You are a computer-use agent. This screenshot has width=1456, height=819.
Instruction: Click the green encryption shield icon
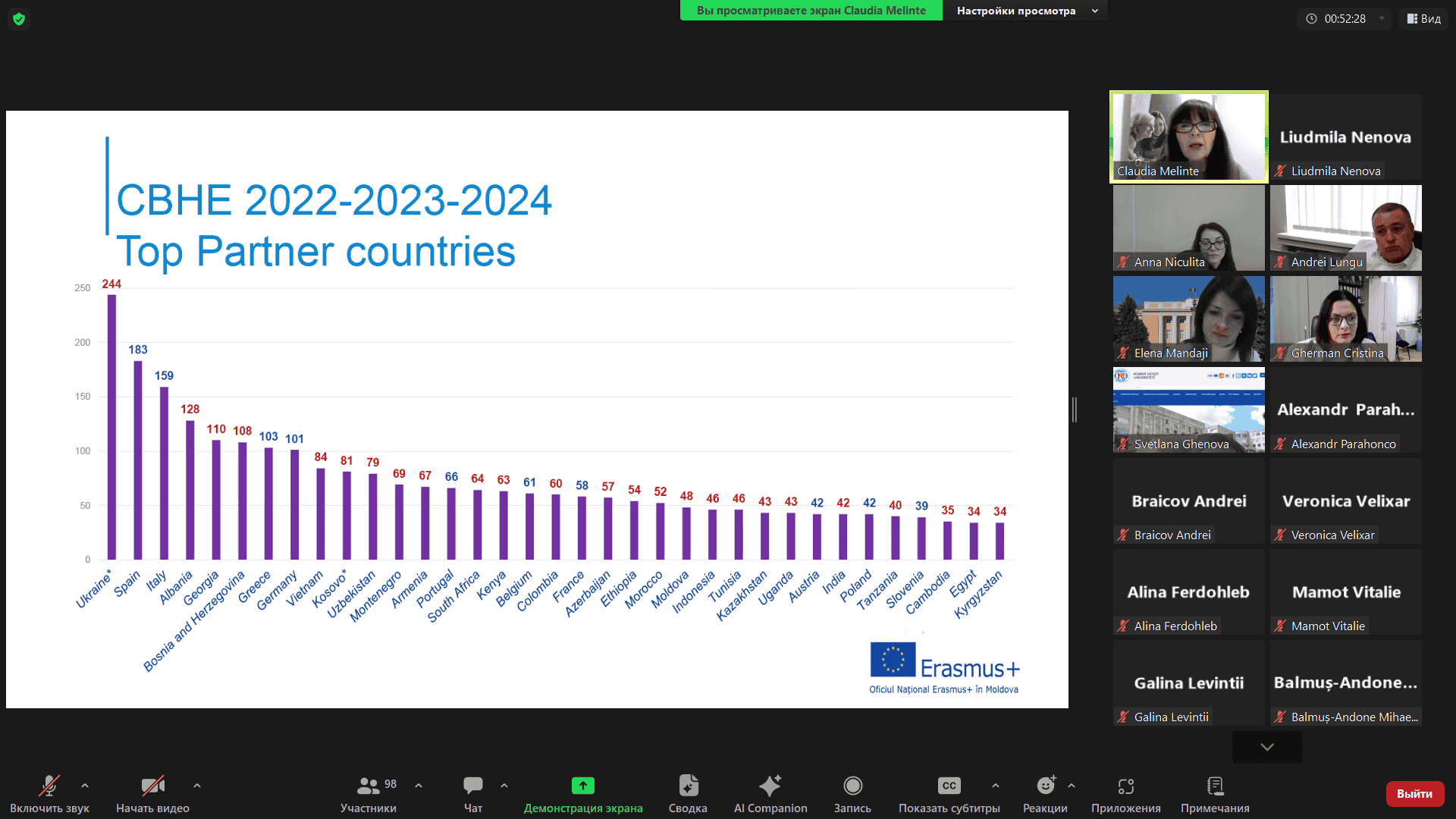click(19, 19)
